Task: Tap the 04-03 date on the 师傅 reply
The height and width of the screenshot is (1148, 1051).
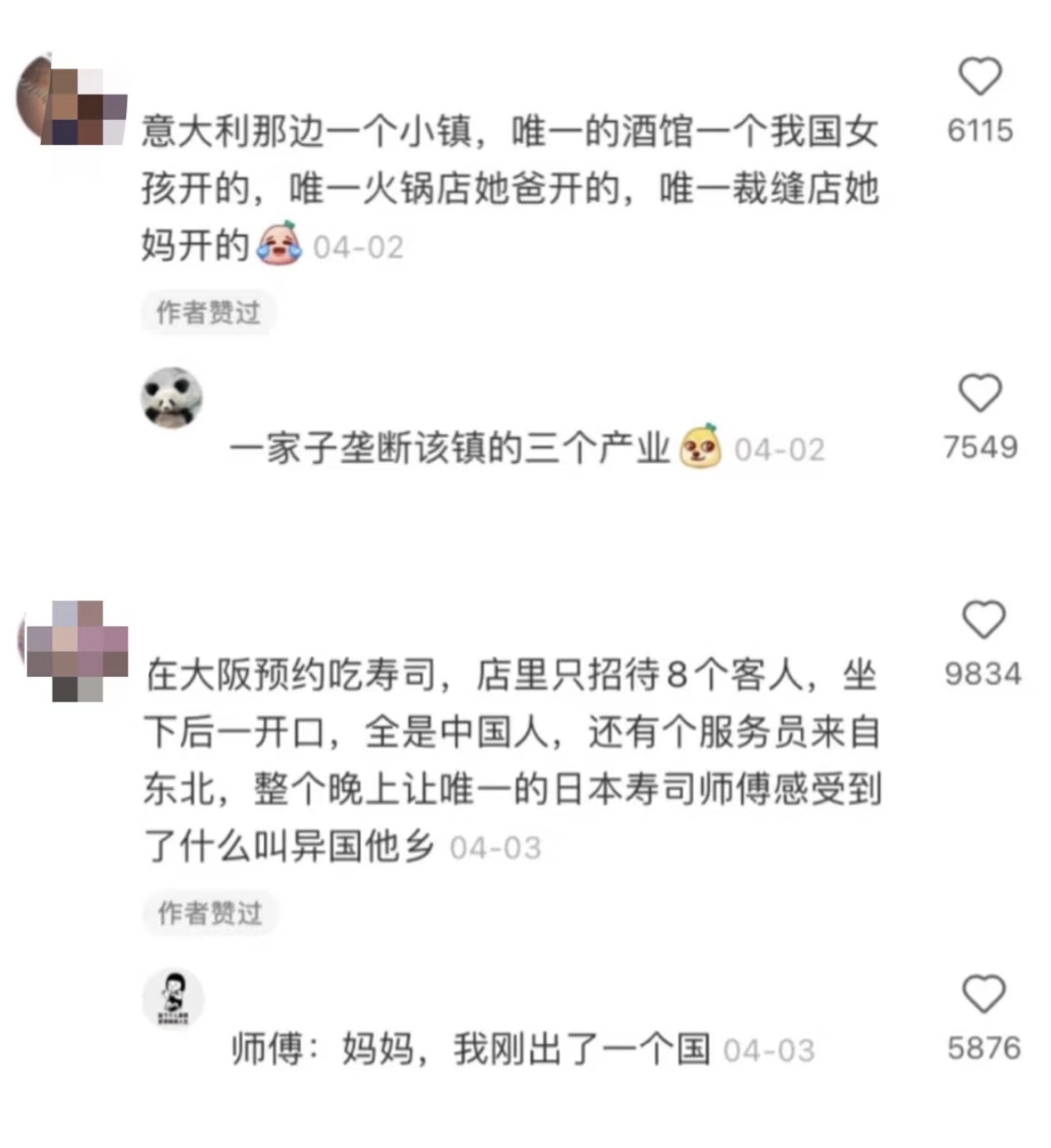Action: [769, 1050]
